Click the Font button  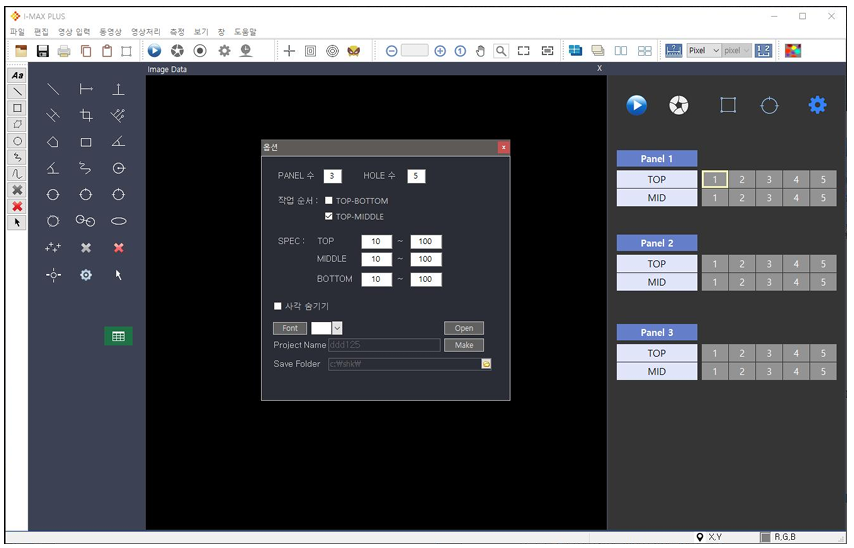290,328
